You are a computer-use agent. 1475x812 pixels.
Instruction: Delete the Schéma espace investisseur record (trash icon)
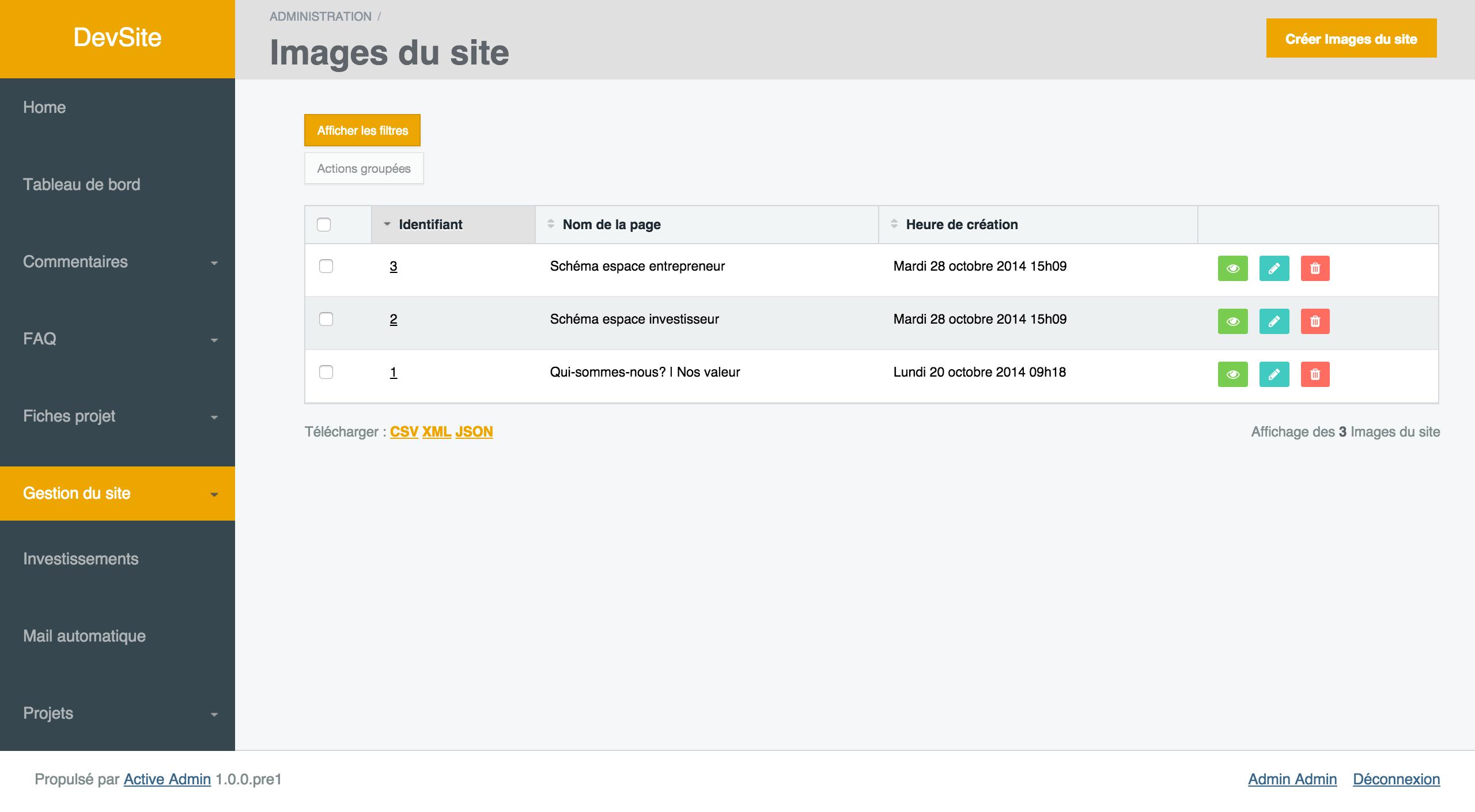[x=1315, y=321]
